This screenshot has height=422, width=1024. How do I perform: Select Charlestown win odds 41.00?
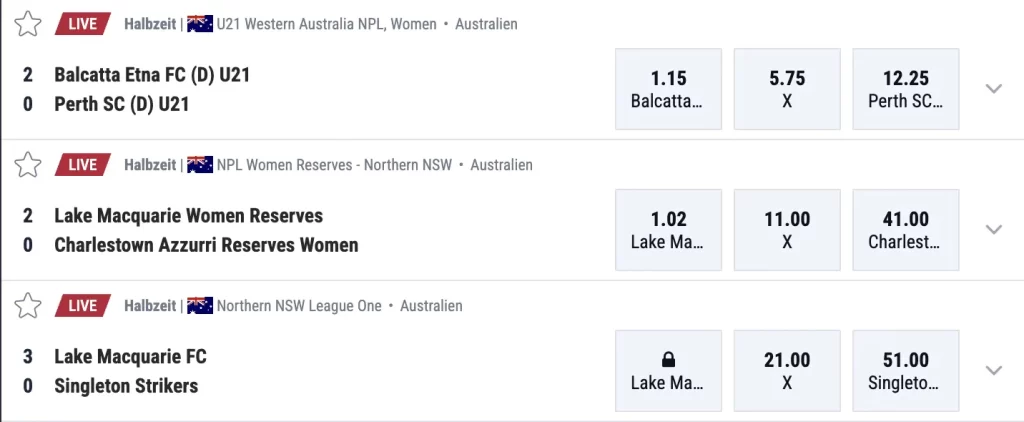(x=906, y=230)
